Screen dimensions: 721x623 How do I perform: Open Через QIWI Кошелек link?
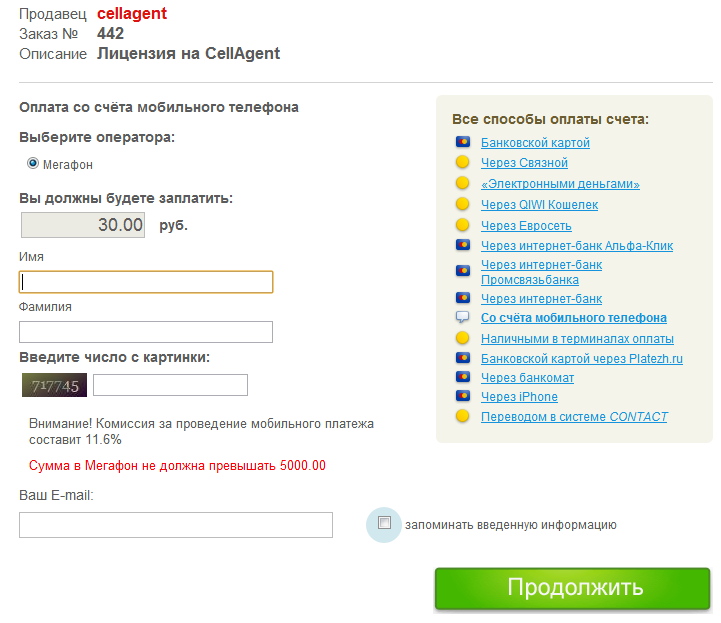[x=539, y=205]
